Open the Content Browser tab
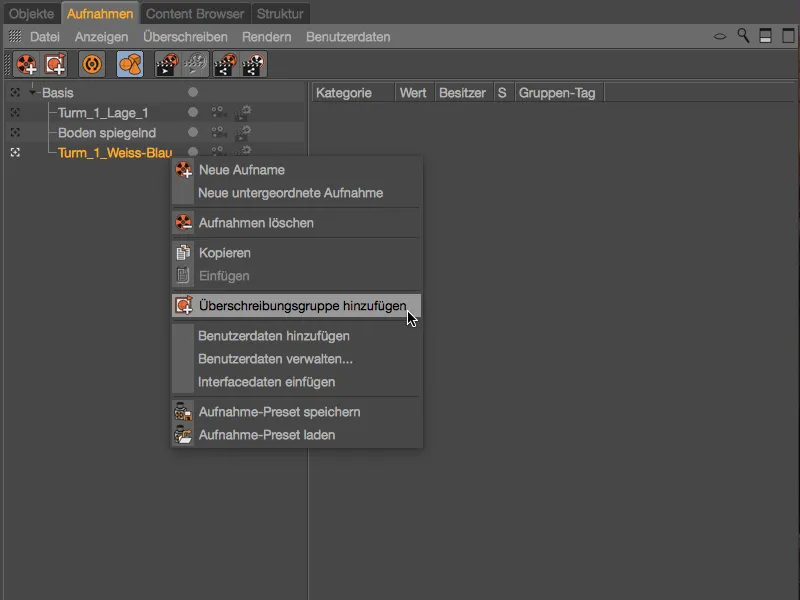800x600 pixels. pyautogui.click(x=195, y=14)
